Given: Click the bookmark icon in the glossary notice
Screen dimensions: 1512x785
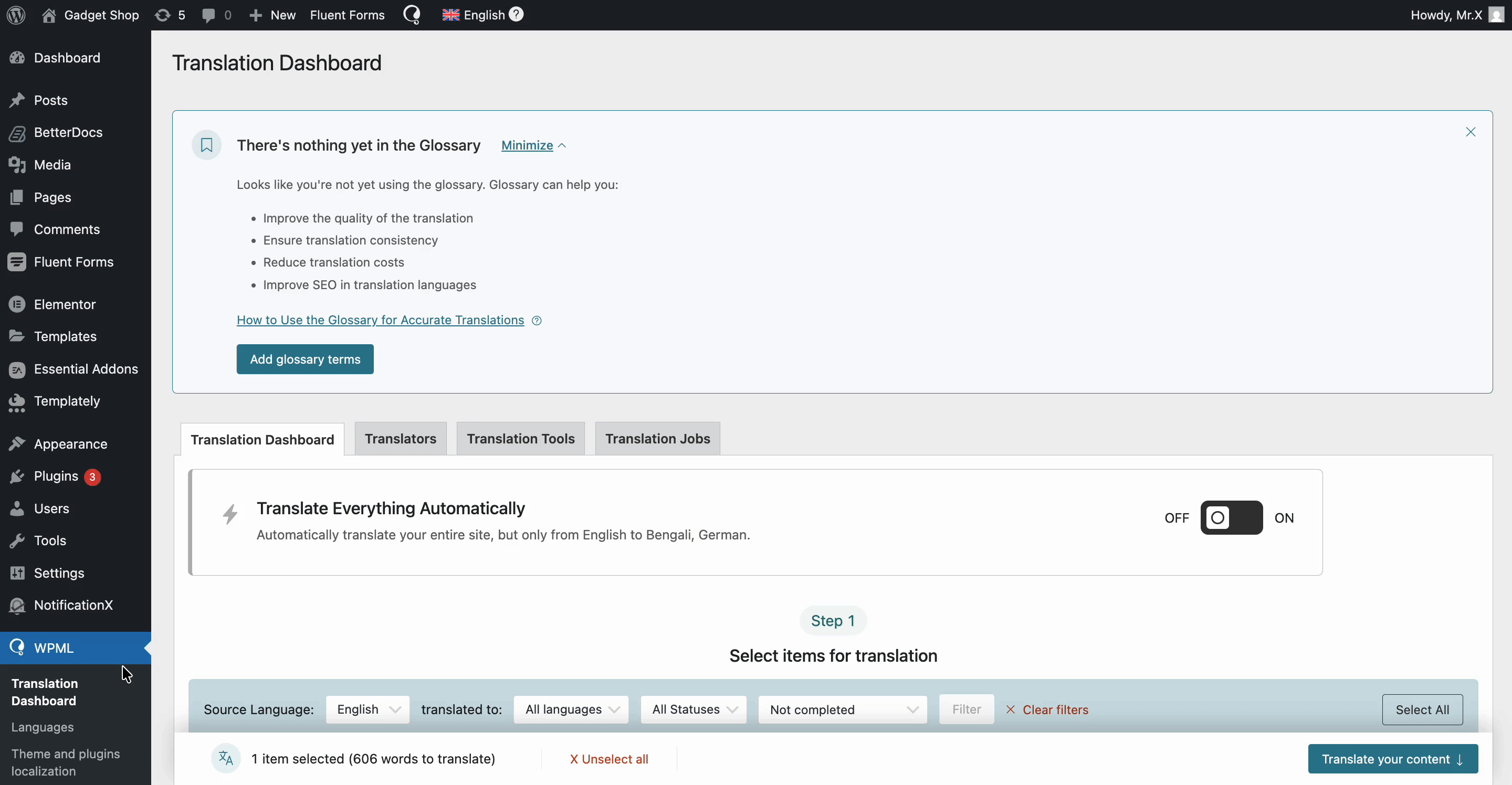Looking at the screenshot, I should pos(206,144).
